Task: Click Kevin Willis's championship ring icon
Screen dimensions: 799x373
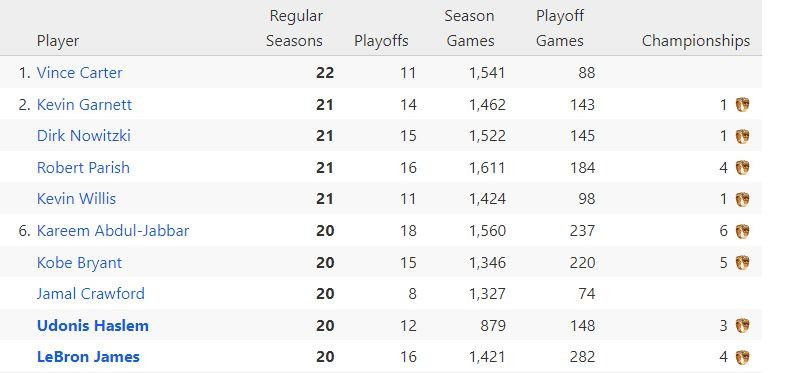Action: 742,199
